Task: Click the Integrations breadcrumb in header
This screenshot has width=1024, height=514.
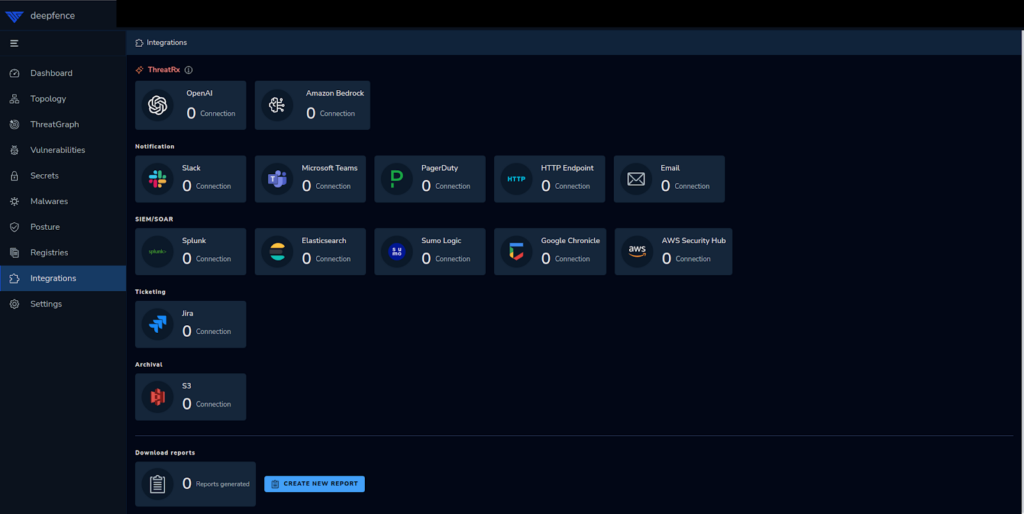Action: click(x=167, y=42)
